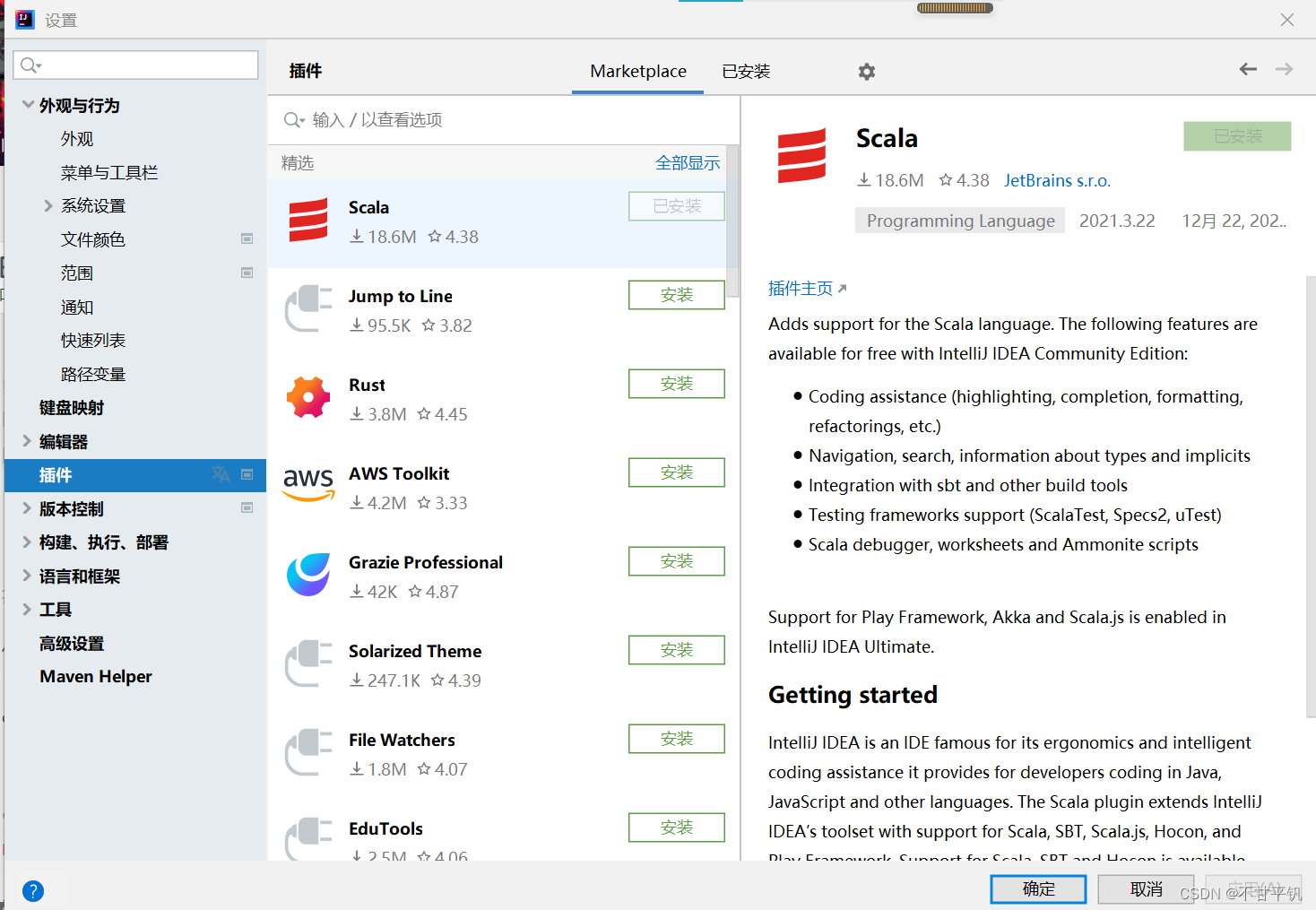Viewport: 1316px width, 910px height.
Task: Click the File Watchers plugin icon
Action: (308, 752)
